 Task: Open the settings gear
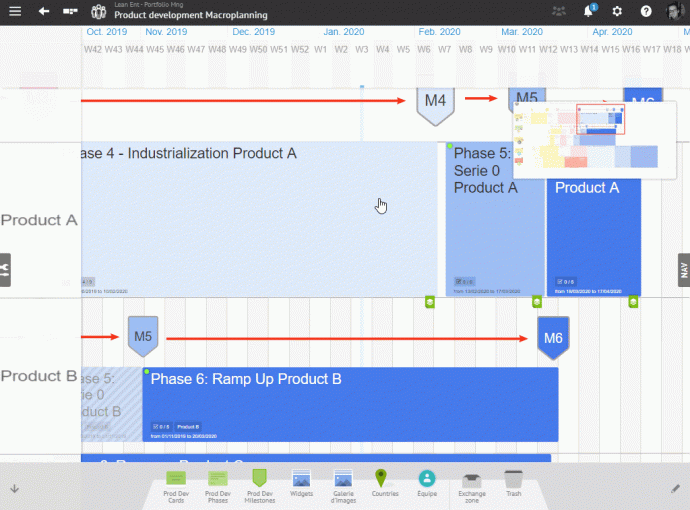[x=617, y=11]
